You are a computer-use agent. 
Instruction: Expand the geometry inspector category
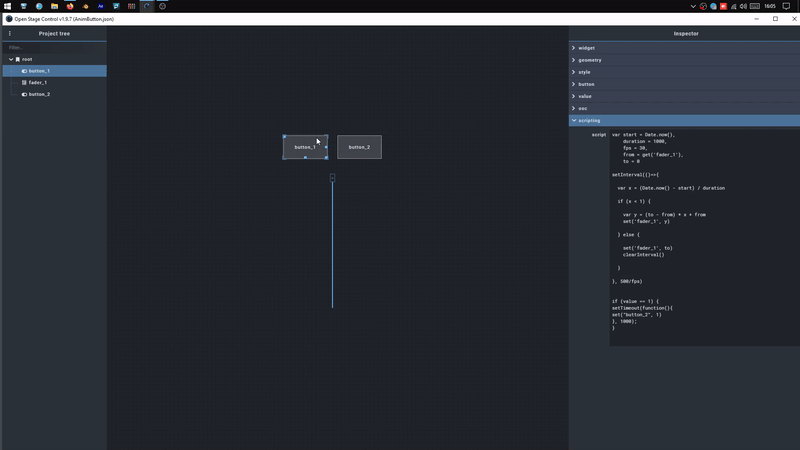pos(684,60)
